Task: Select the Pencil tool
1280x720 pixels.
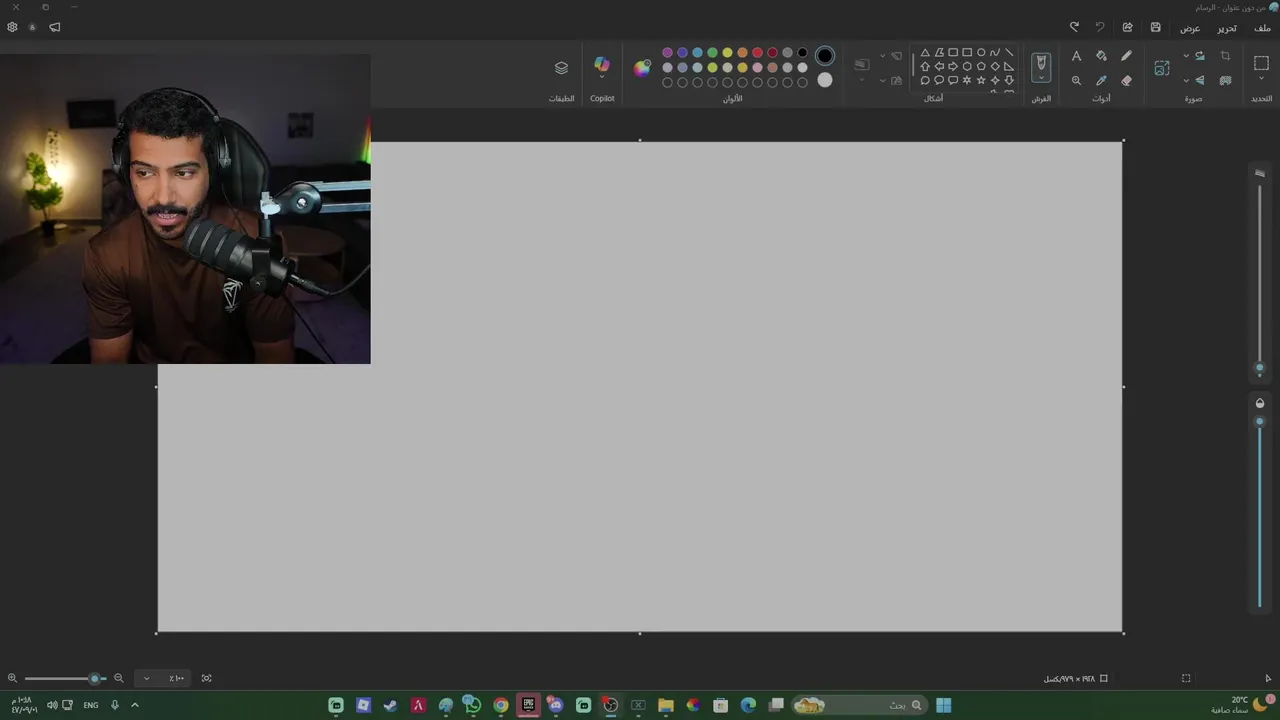Action: (1126, 56)
